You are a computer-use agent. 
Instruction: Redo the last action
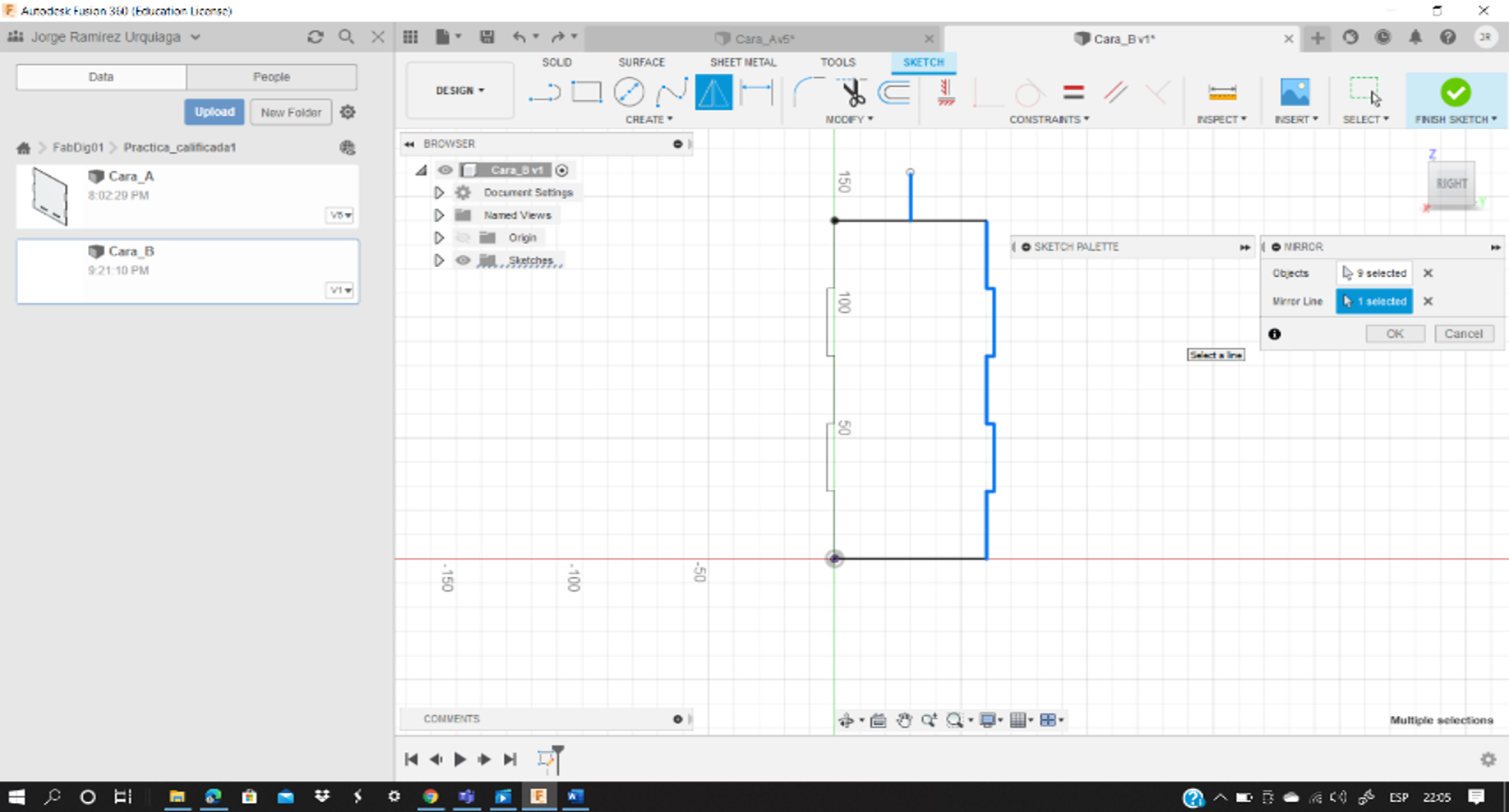558,37
